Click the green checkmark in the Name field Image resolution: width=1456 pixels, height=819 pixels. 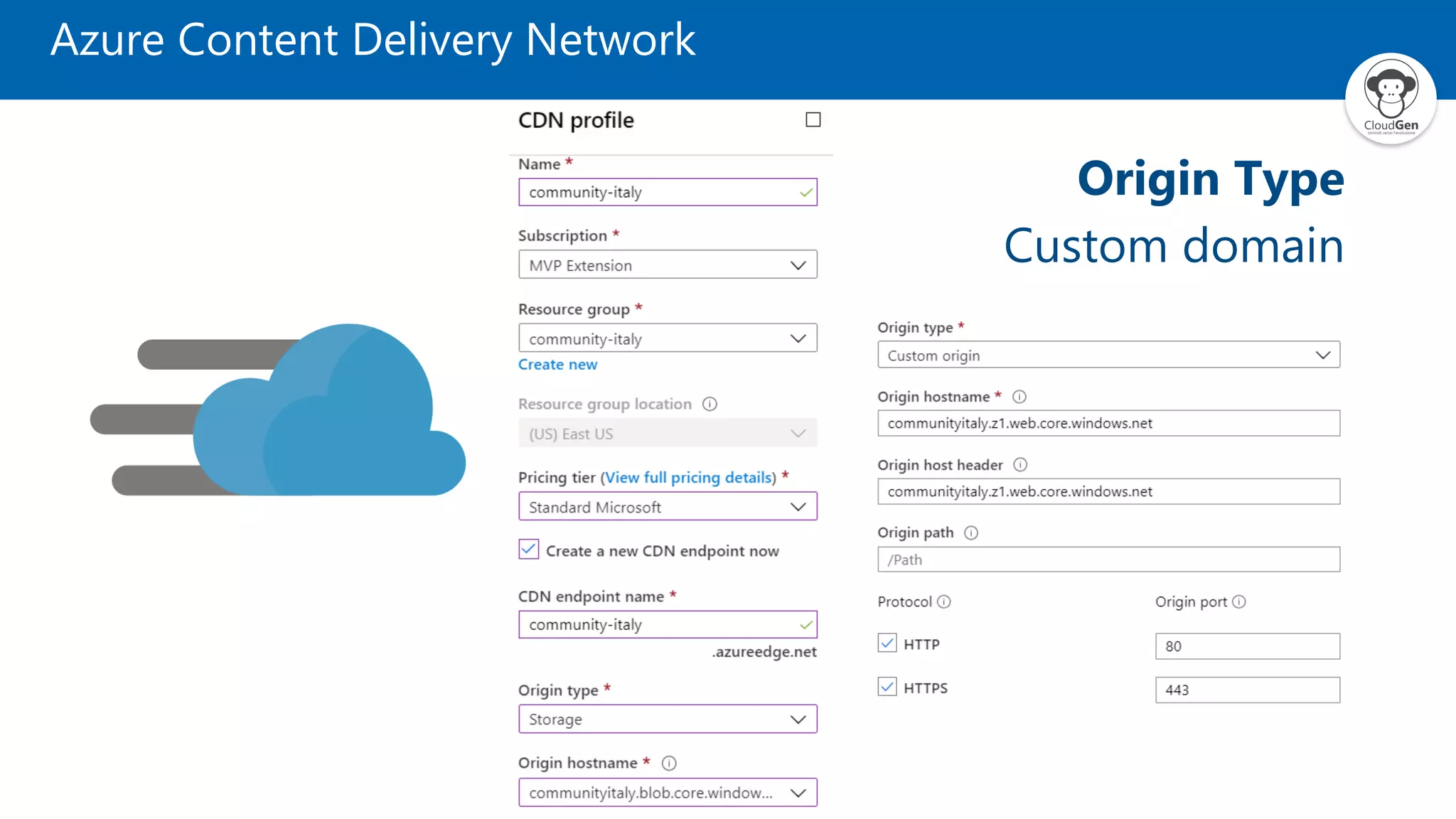click(805, 193)
